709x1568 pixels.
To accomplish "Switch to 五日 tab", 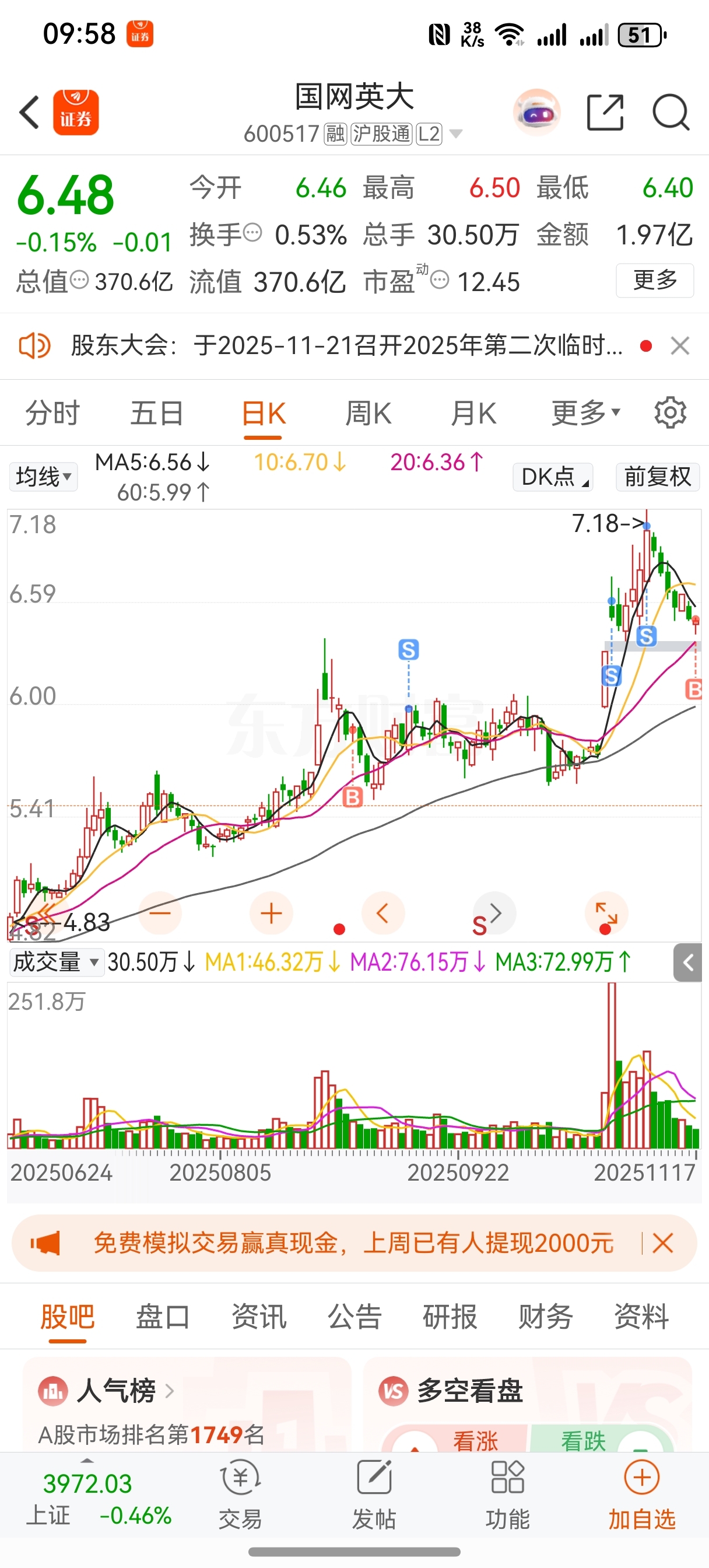I will pyautogui.click(x=157, y=412).
